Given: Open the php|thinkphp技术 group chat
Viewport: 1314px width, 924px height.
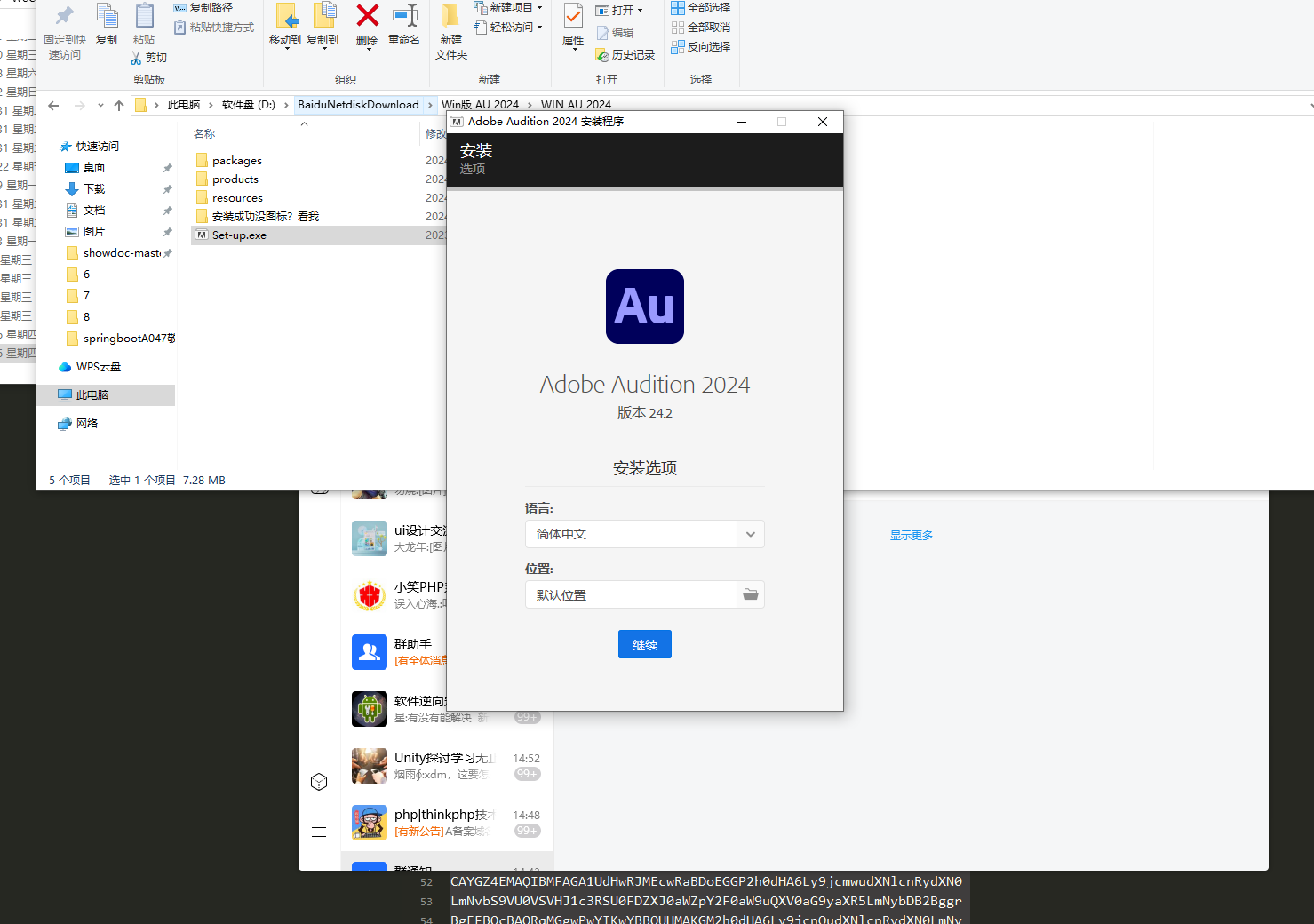Looking at the screenshot, I should [x=447, y=823].
